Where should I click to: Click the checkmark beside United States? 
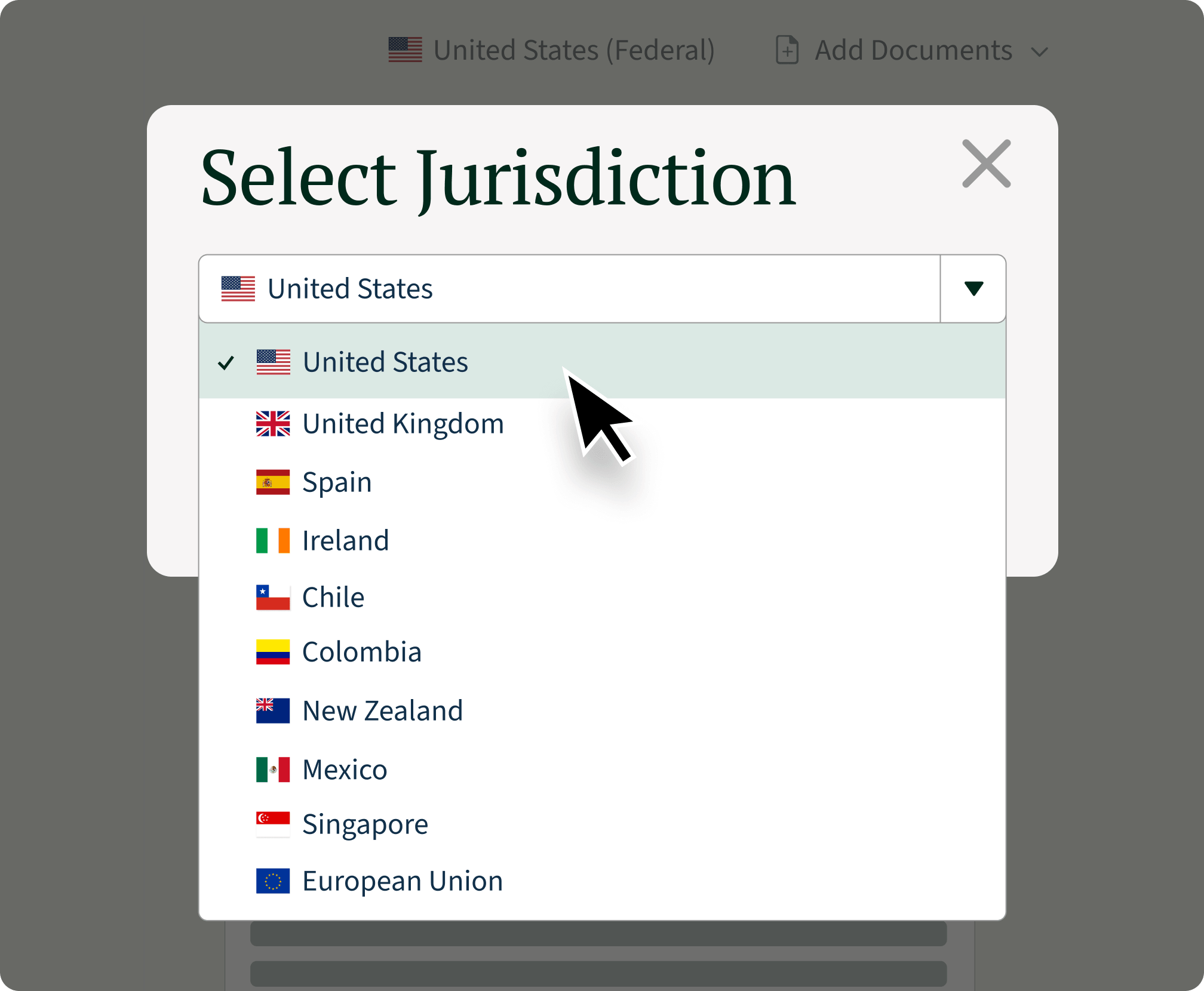click(x=226, y=363)
